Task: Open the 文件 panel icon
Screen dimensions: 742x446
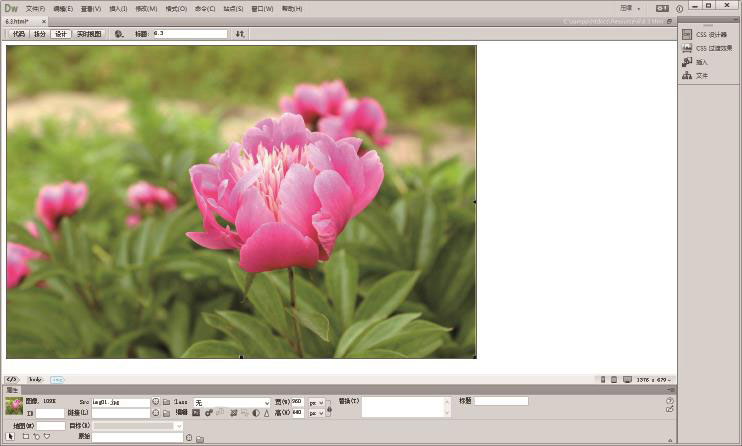Action: coord(688,75)
